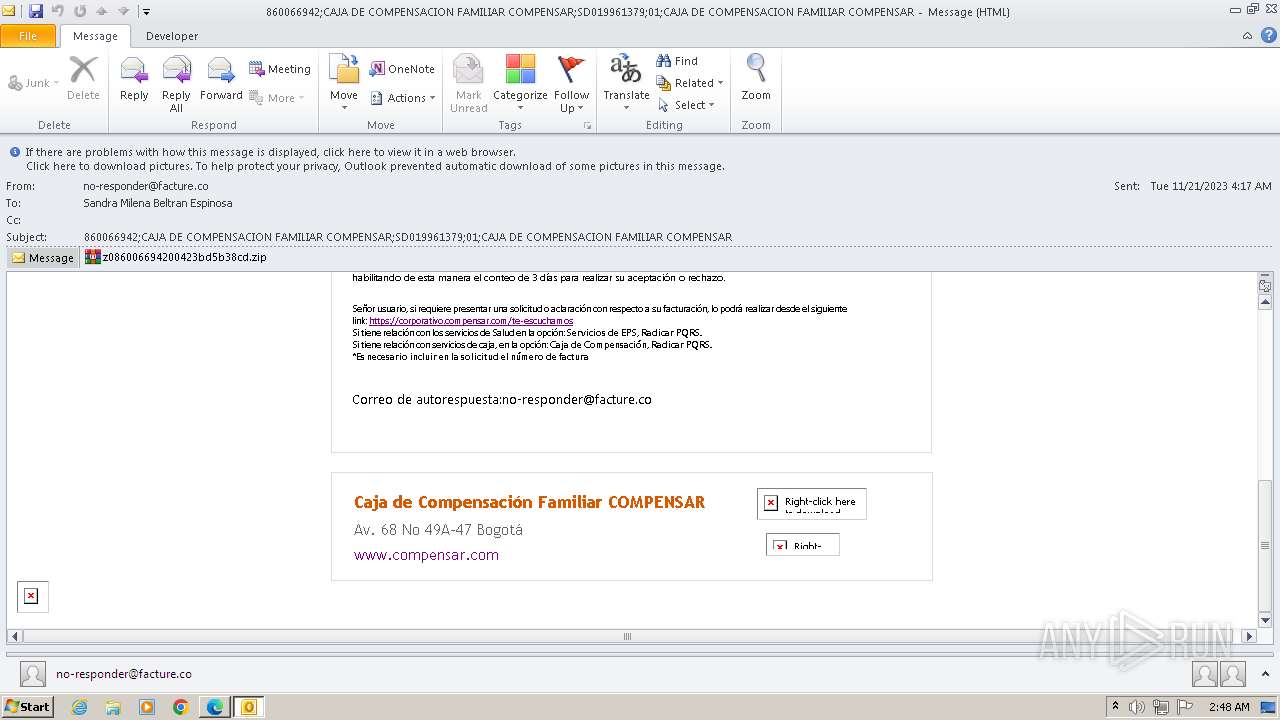Open the File tab
Viewport: 1280px width, 720px height.
28,36
